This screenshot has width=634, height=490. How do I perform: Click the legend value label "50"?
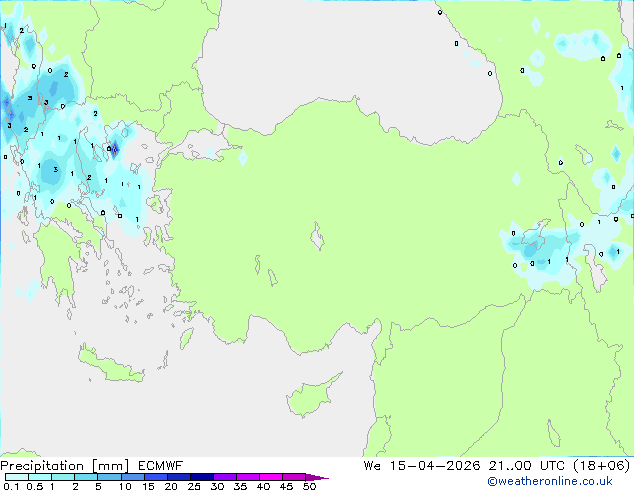(x=309, y=486)
